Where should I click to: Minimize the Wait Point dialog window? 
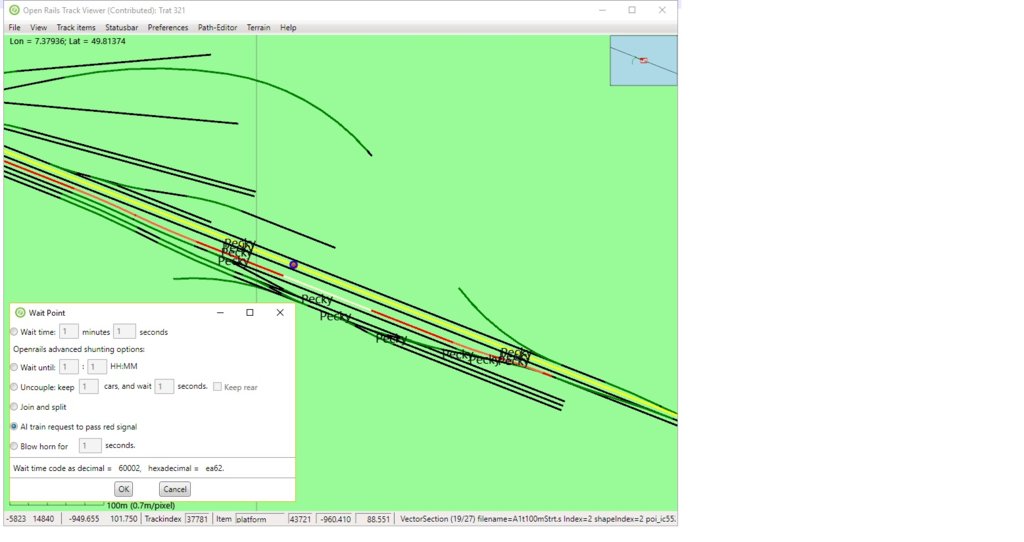point(220,313)
